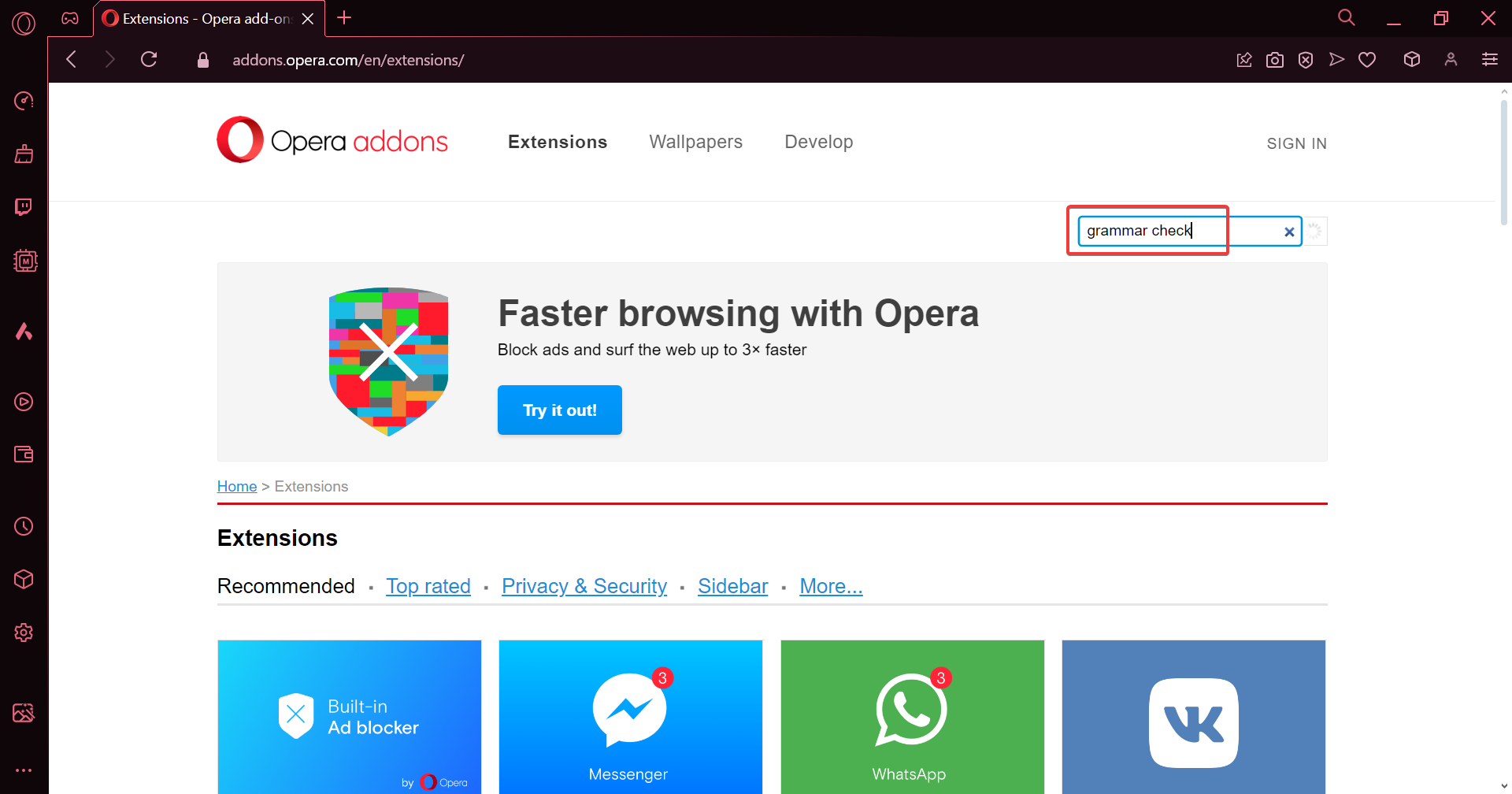Open VK extension card
This screenshot has width=1512, height=794.
click(x=1194, y=717)
